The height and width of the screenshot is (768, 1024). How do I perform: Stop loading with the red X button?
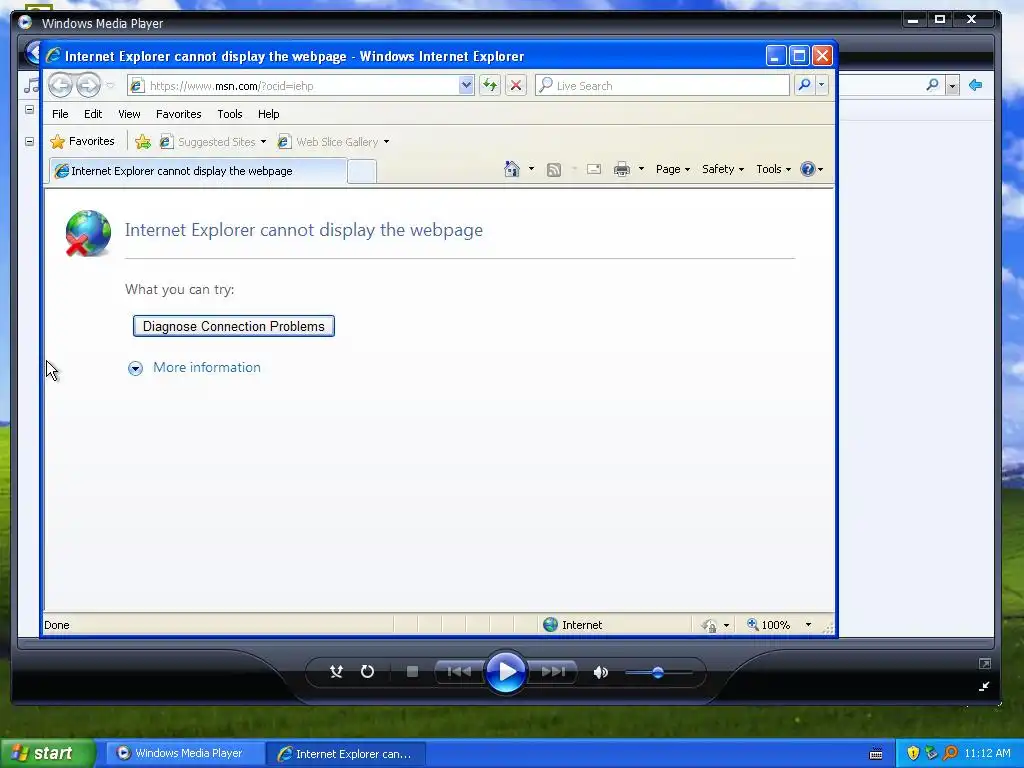(x=515, y=85)
